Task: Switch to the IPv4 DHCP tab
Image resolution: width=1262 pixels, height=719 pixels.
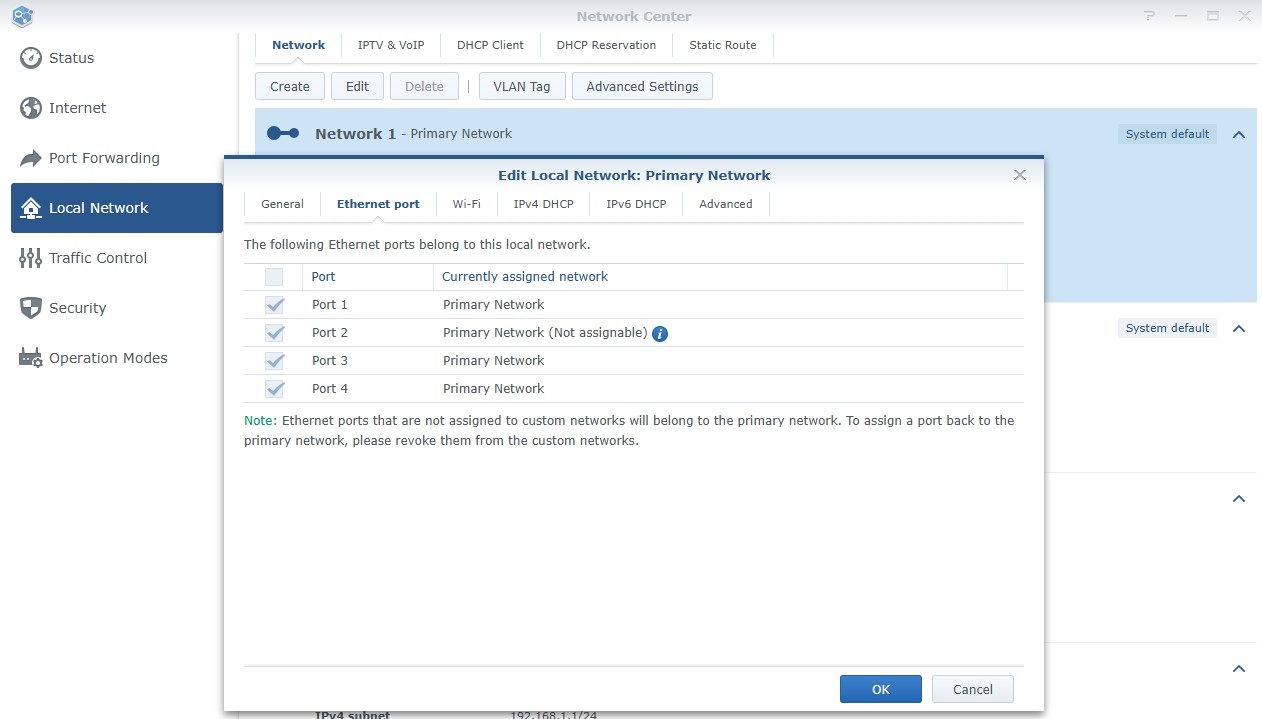Action: [x=543, y=204]
